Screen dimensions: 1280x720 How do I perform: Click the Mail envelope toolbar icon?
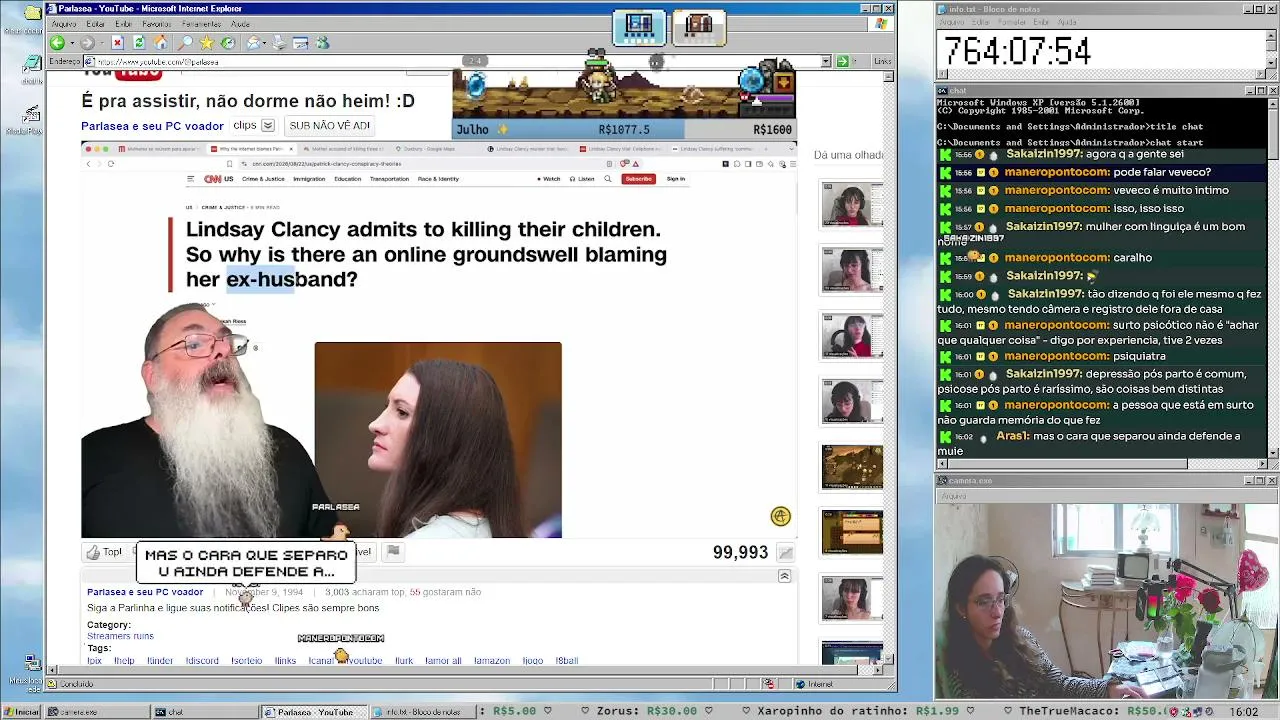tap(253, 43)
